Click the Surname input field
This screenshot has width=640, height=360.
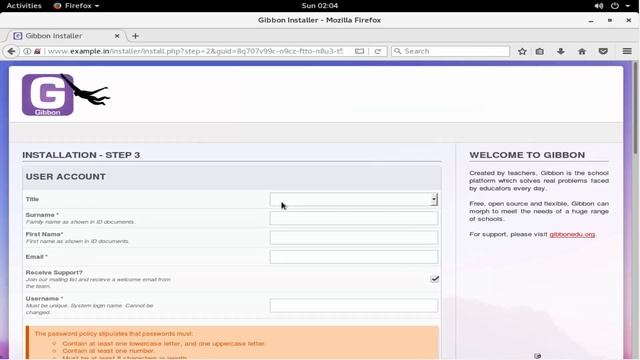(x=354, y=218)
